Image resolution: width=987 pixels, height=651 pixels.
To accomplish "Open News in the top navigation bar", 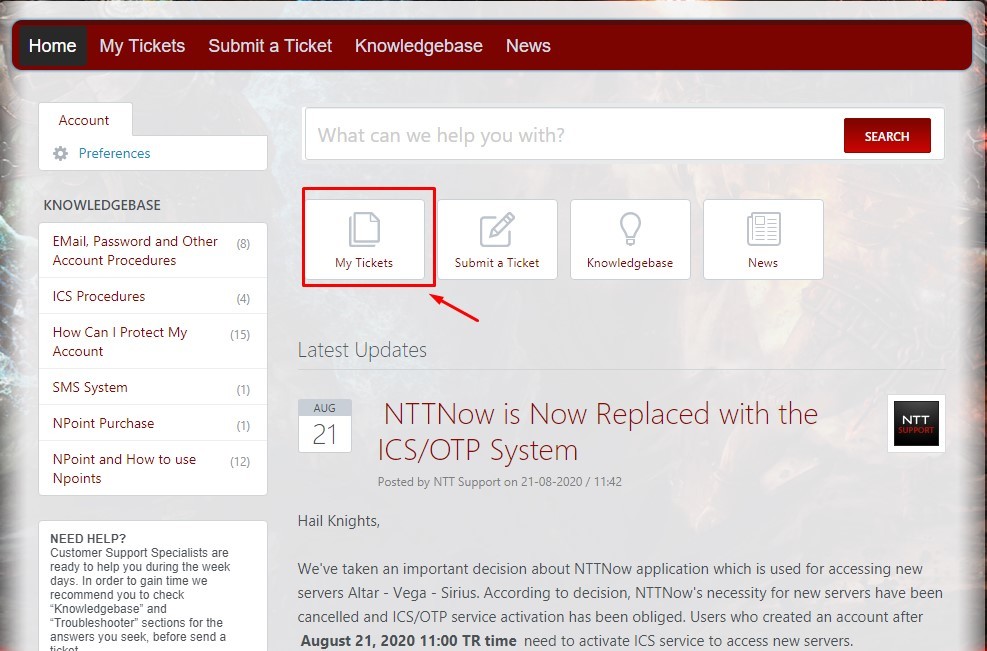I will pos(528,46).
